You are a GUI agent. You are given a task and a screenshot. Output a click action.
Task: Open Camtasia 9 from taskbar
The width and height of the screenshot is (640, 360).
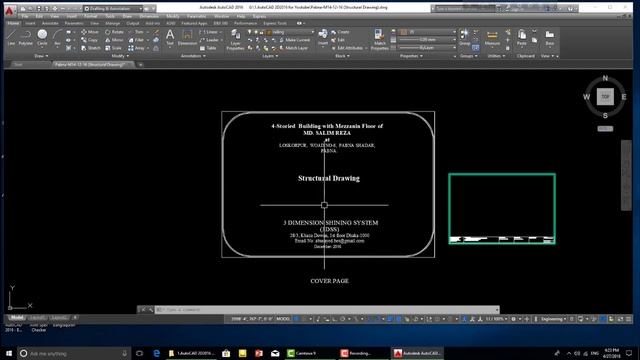305,353
